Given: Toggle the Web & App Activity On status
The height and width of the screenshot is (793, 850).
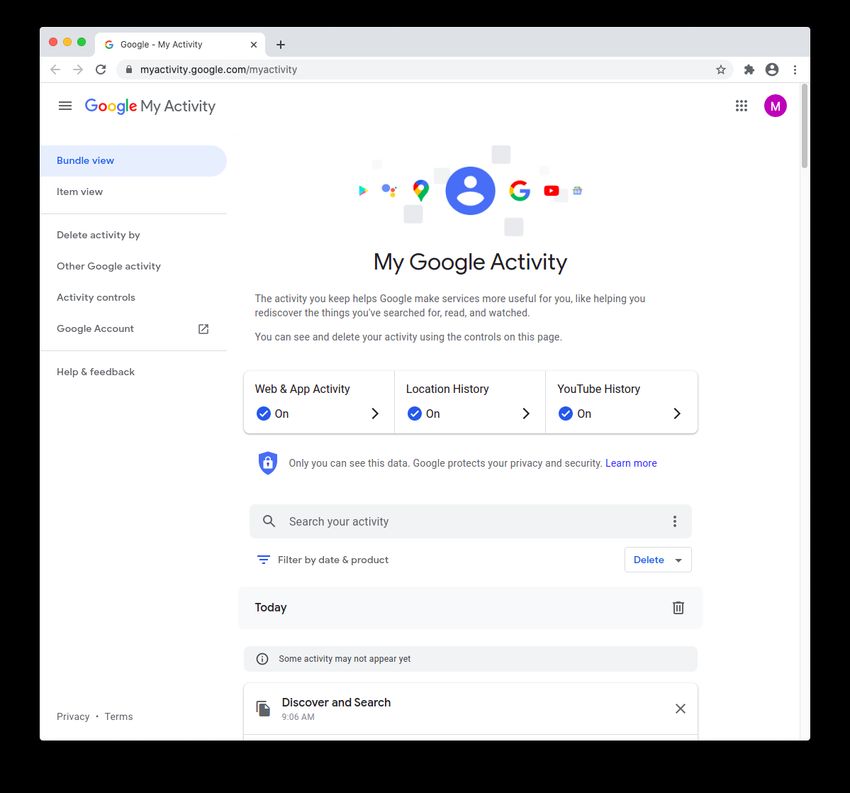Looking at the screenshot, I should (x=272, y=414).
